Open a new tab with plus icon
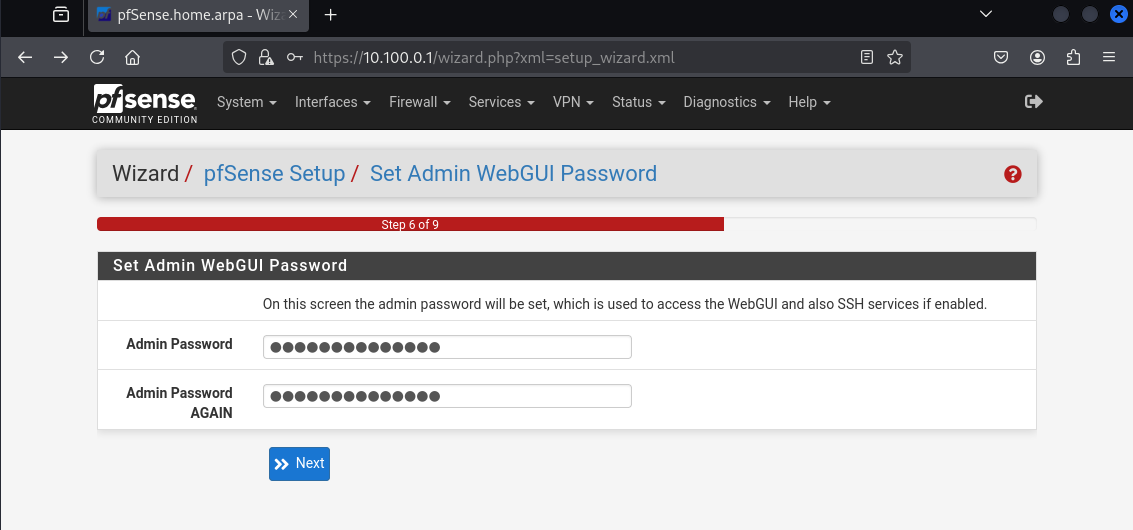Screen dimensions: 1133x530 click(330, 14)
